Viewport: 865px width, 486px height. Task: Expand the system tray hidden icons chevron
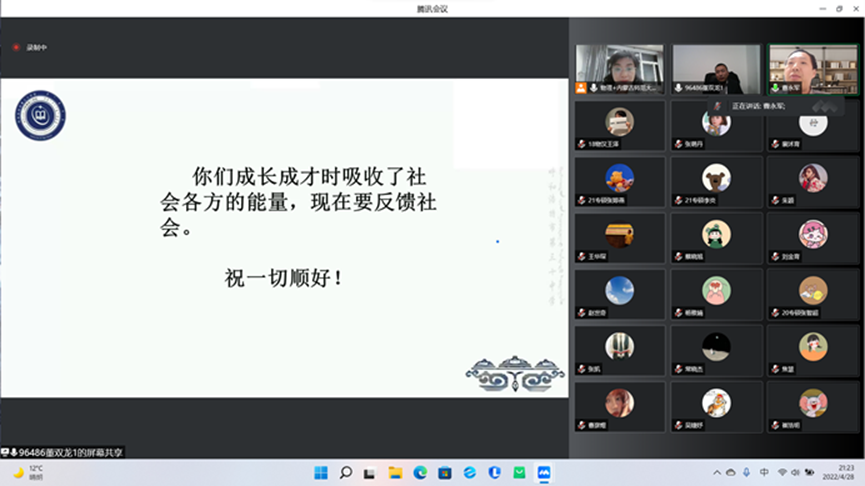click(716, 472)
